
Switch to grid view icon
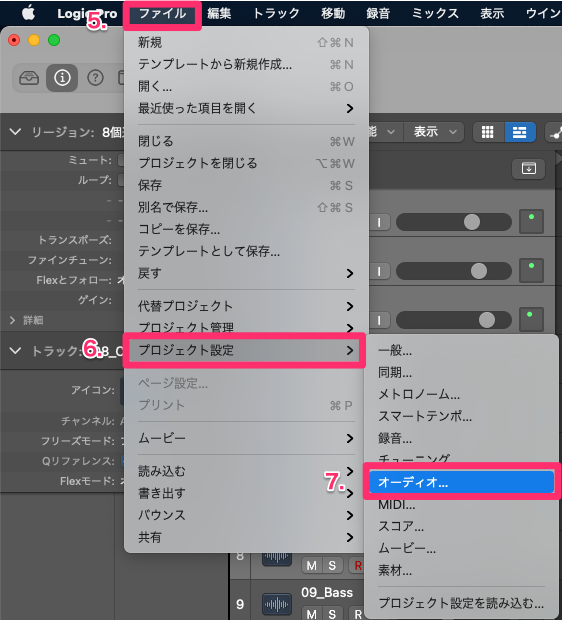[x=488, y=132]
